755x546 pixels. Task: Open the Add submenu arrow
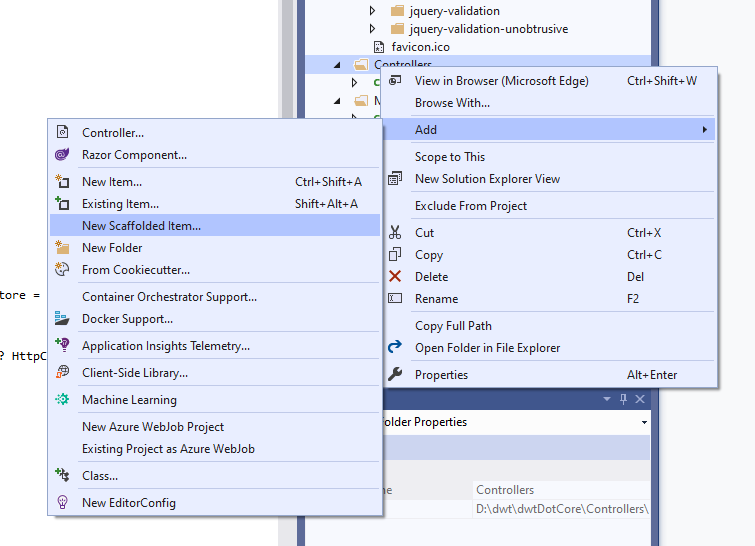pos(705,130)
